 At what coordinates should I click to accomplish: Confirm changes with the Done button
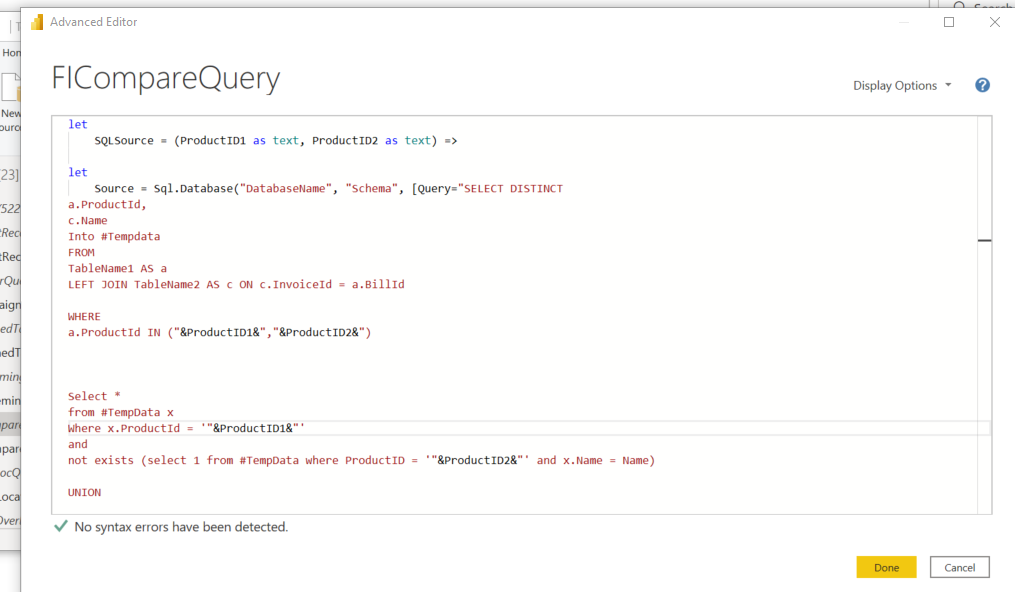click(x=886, y=567)
